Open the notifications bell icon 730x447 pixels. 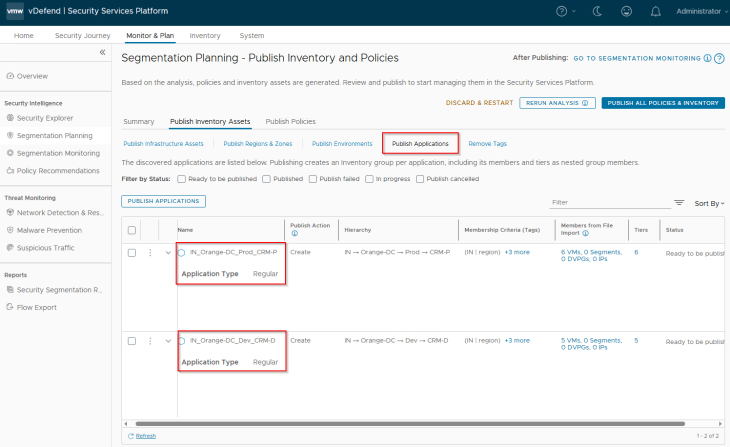(x=655, y=11)
